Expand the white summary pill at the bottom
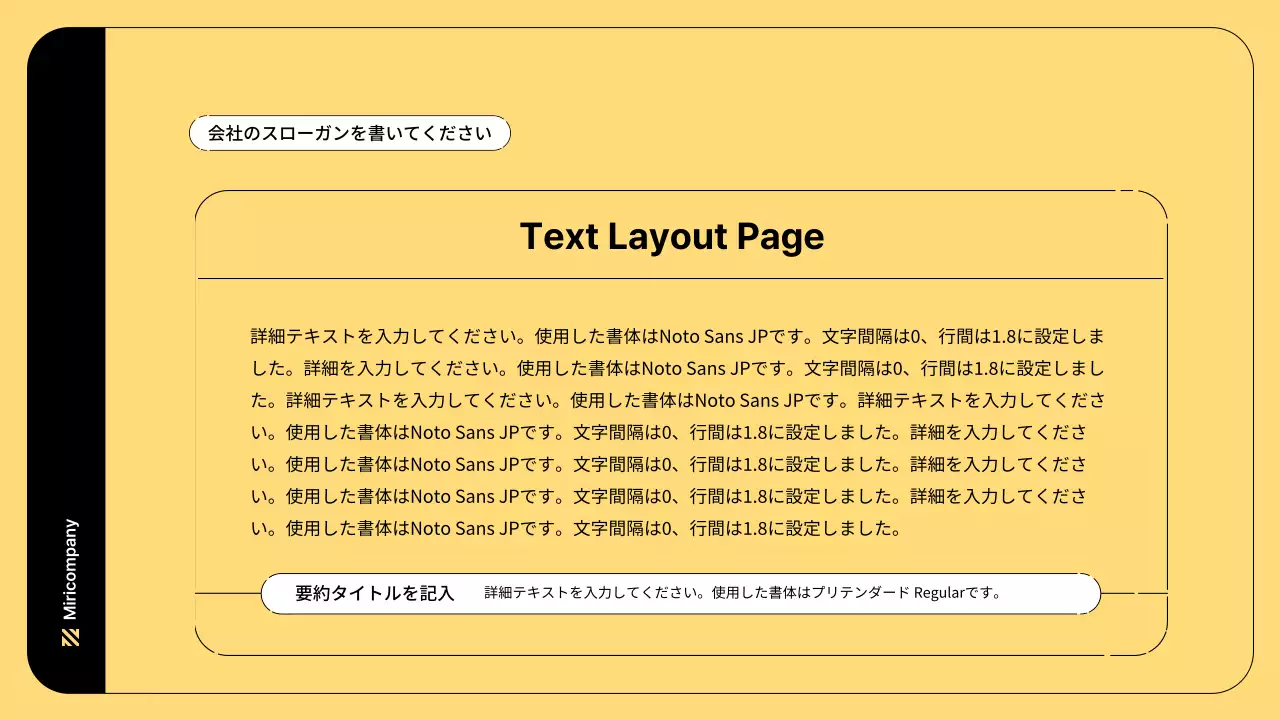Image resolution: width=1280 pixels, height=720 pixels. 681,593
